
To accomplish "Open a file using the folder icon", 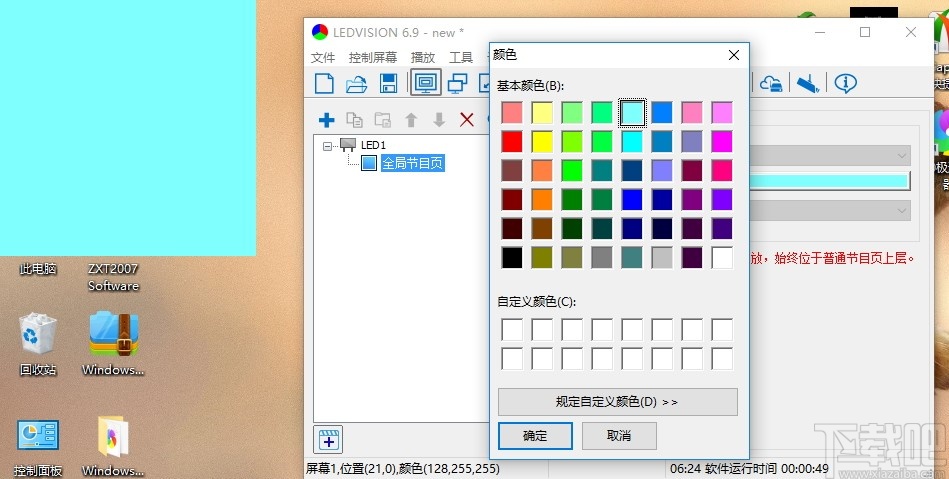I will coord(356,84).
